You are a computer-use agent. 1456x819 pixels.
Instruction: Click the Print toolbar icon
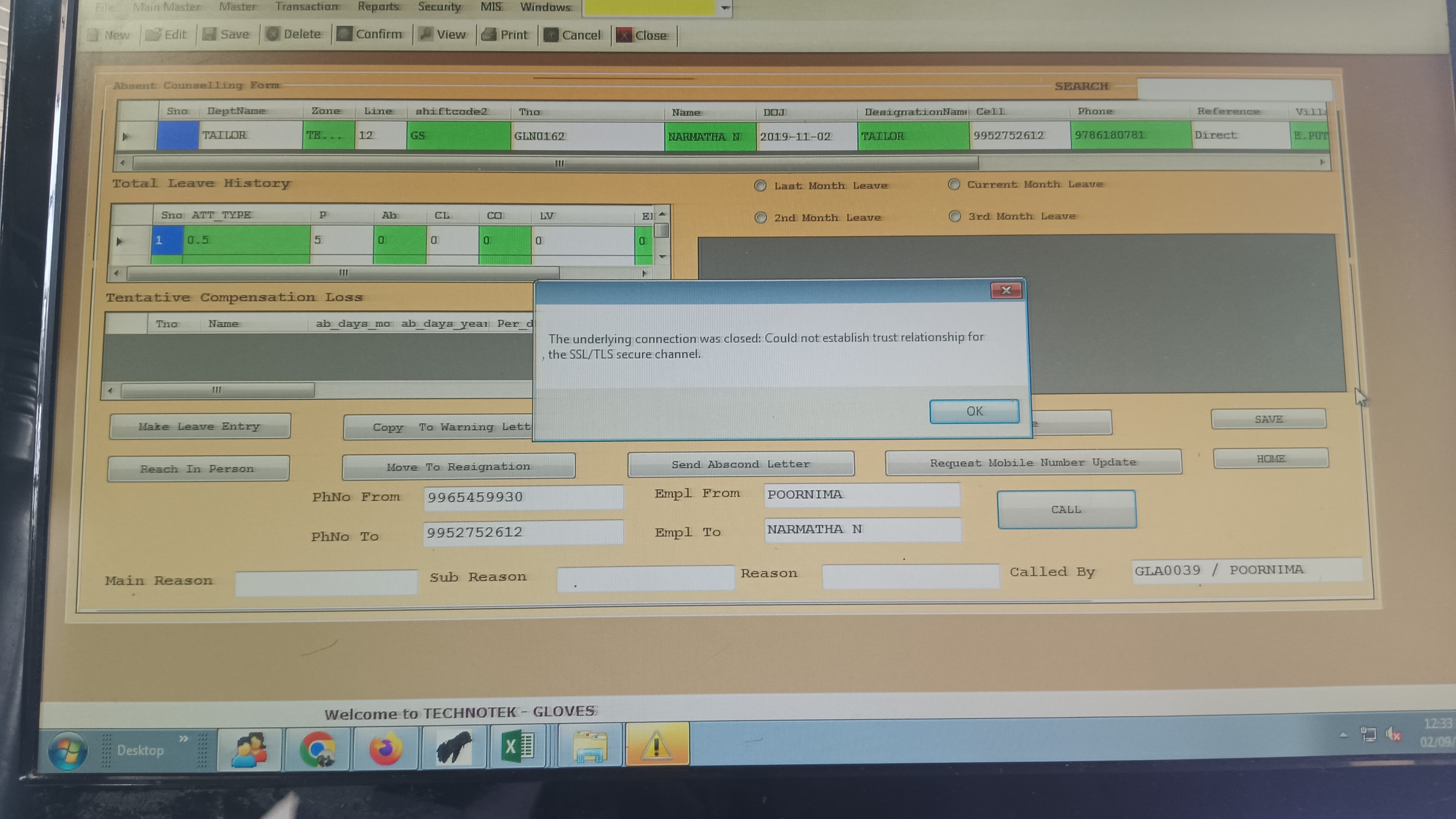click(489, 35)
